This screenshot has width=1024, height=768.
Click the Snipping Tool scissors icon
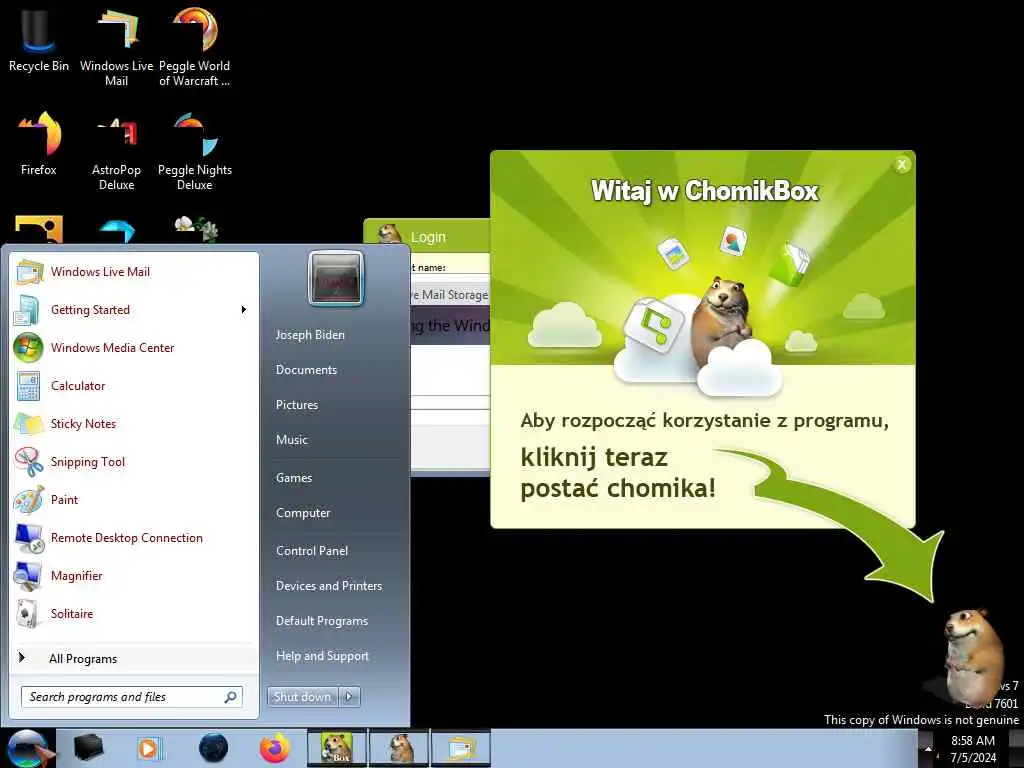tap(29, 462)
